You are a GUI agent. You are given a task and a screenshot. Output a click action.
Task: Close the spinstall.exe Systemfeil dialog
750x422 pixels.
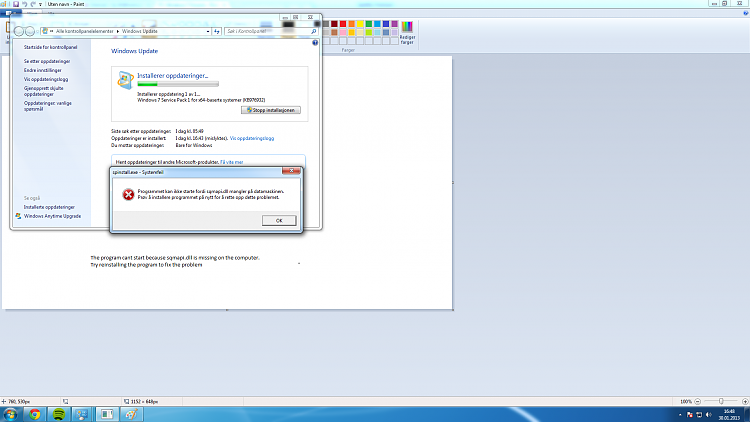[291, 171]
